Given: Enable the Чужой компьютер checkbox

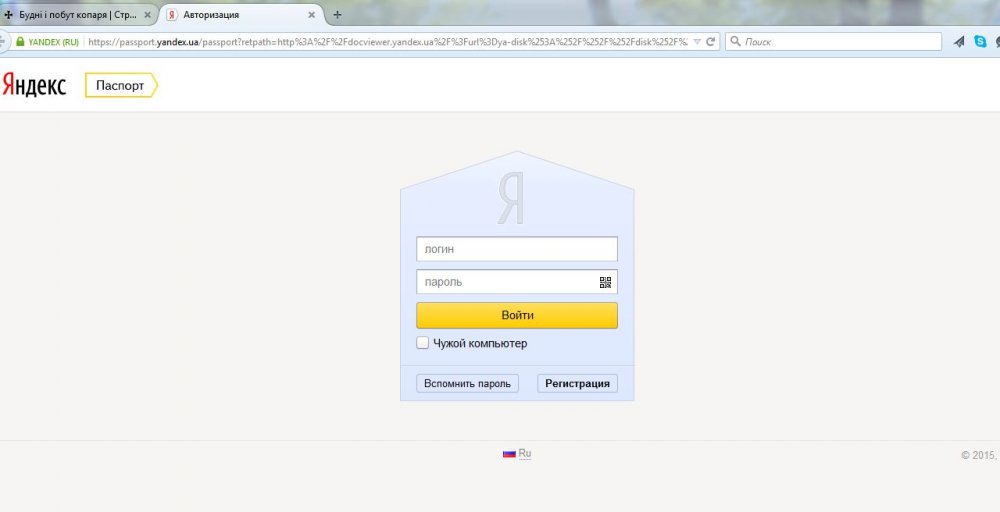Looking at the screenshot, I should (x=423, y=343).
